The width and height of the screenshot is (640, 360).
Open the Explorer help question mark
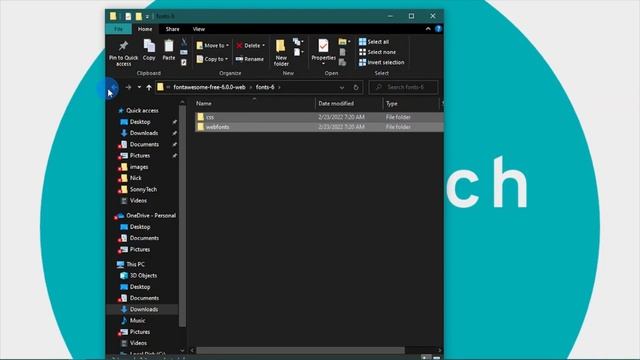(x=438, y=29)
